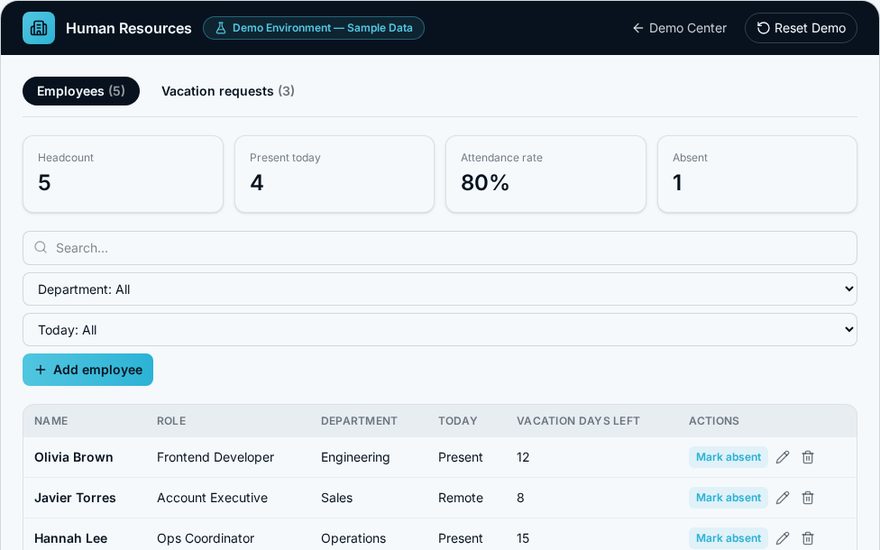Switch to the Employees tab
The image size is (880, 550).
pyautogui.click(x=81, y=91)
